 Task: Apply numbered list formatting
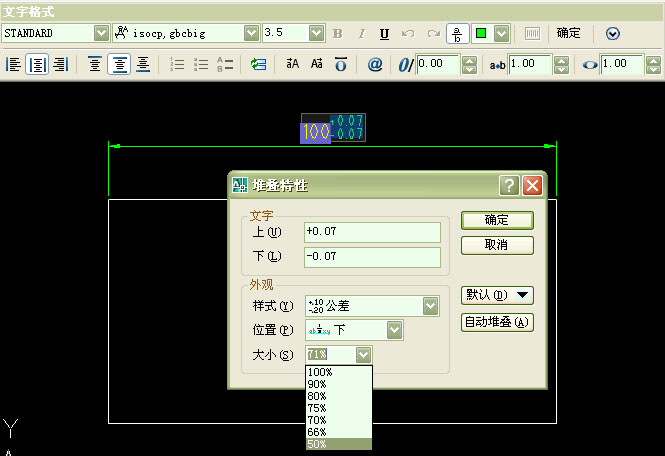coord(177,64)
